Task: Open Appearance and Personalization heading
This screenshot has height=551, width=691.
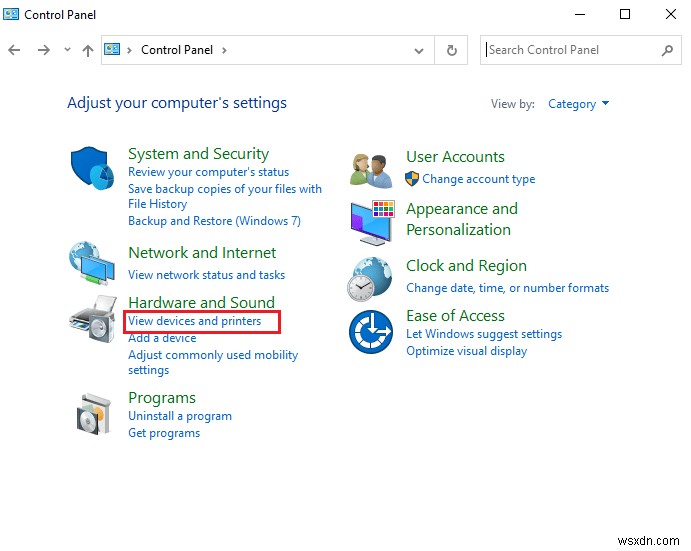Action: [x=462, y=219]
